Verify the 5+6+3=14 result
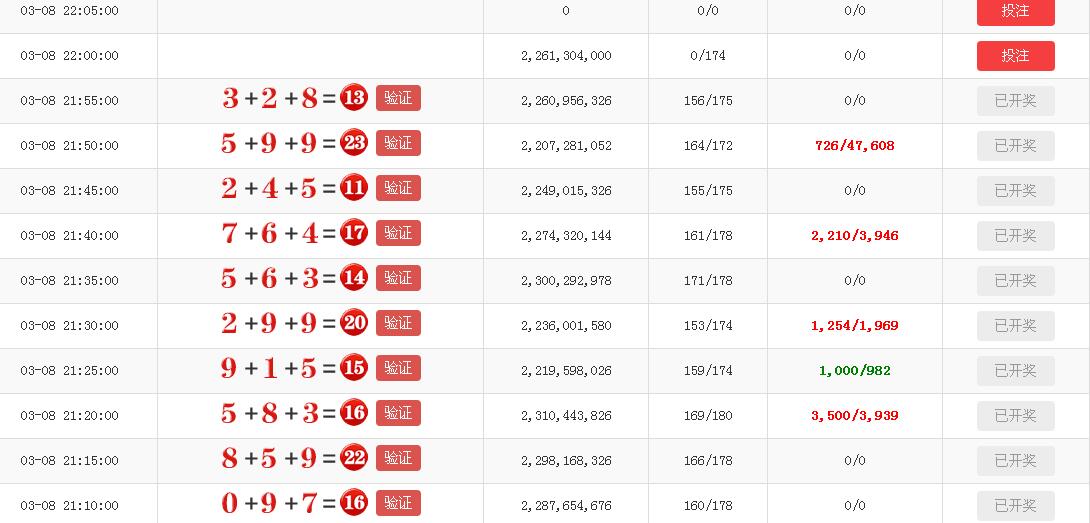The image size is (1090, 523). point(398,278)
